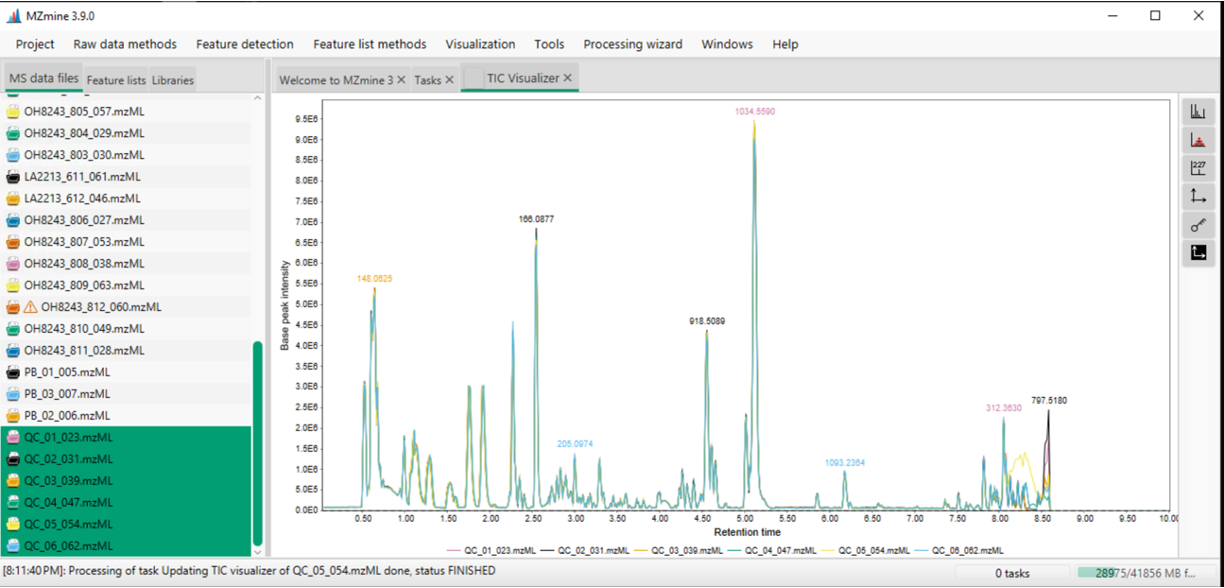This screenshot has width=1224, height=588.
Task: Toggle the 227 peak labels icon
Action: click(x=1198, y=168)
